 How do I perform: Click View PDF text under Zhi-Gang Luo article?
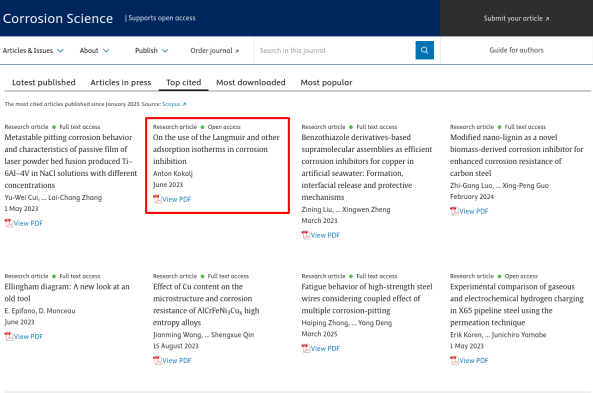click(473, 211)
